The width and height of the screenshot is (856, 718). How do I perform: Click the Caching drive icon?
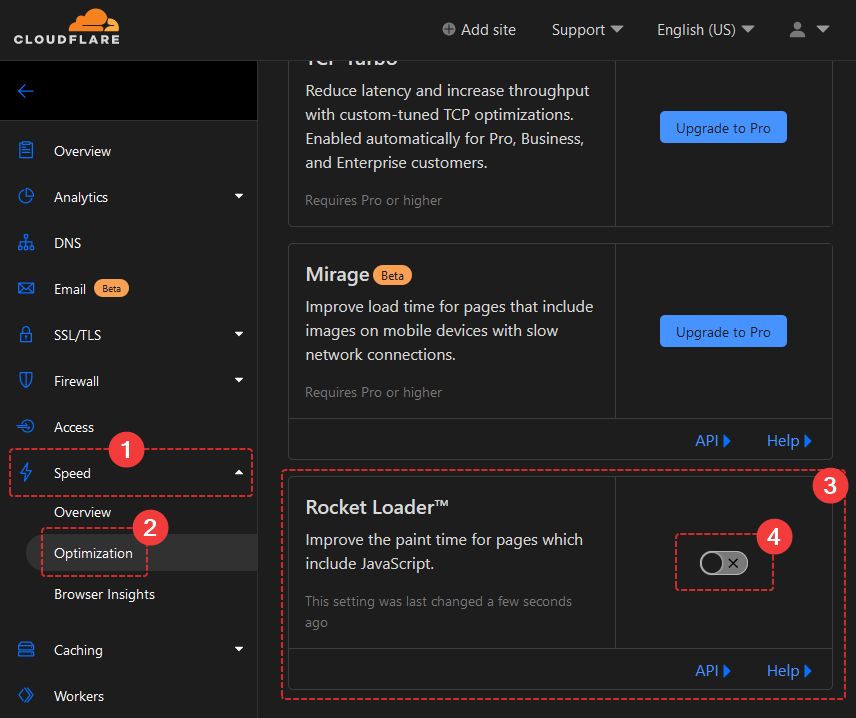26,649
